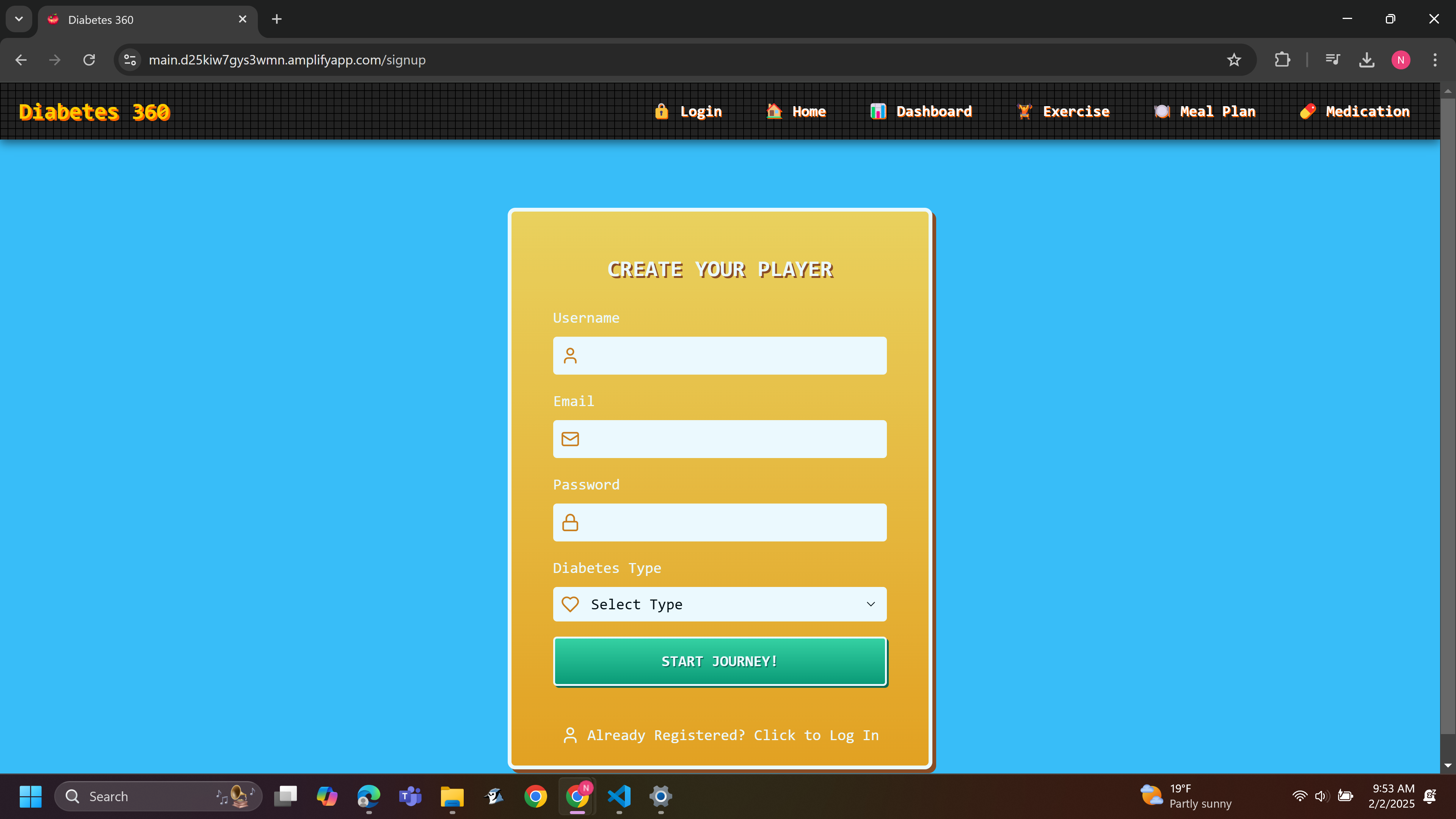
Task: Click the Login lock icon
Action: tap(661, 111)
